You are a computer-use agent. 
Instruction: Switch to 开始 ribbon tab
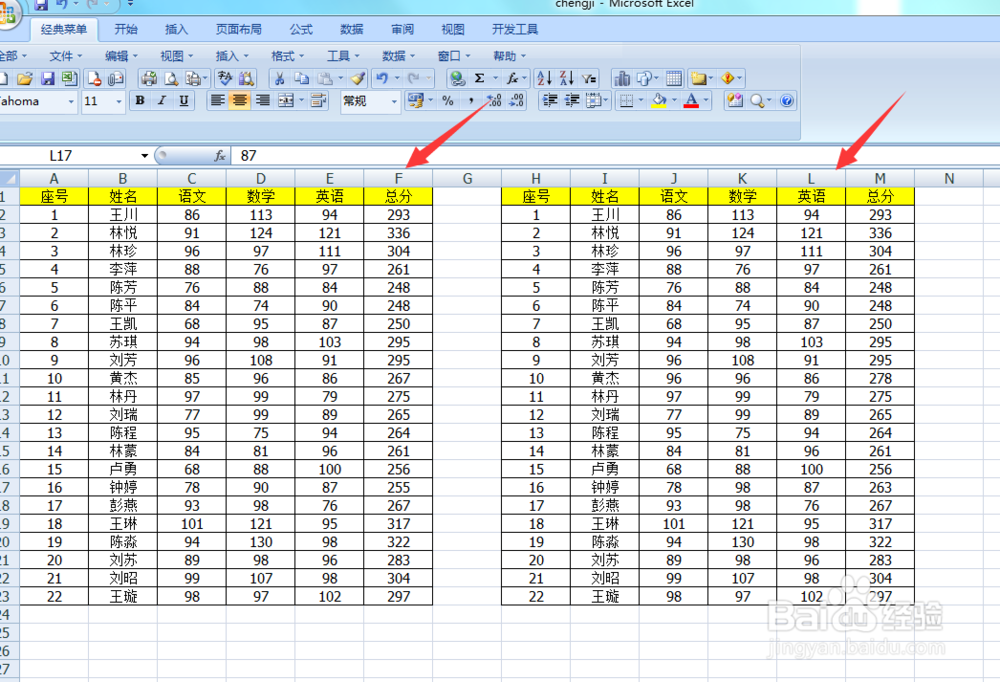click(126, 29)
